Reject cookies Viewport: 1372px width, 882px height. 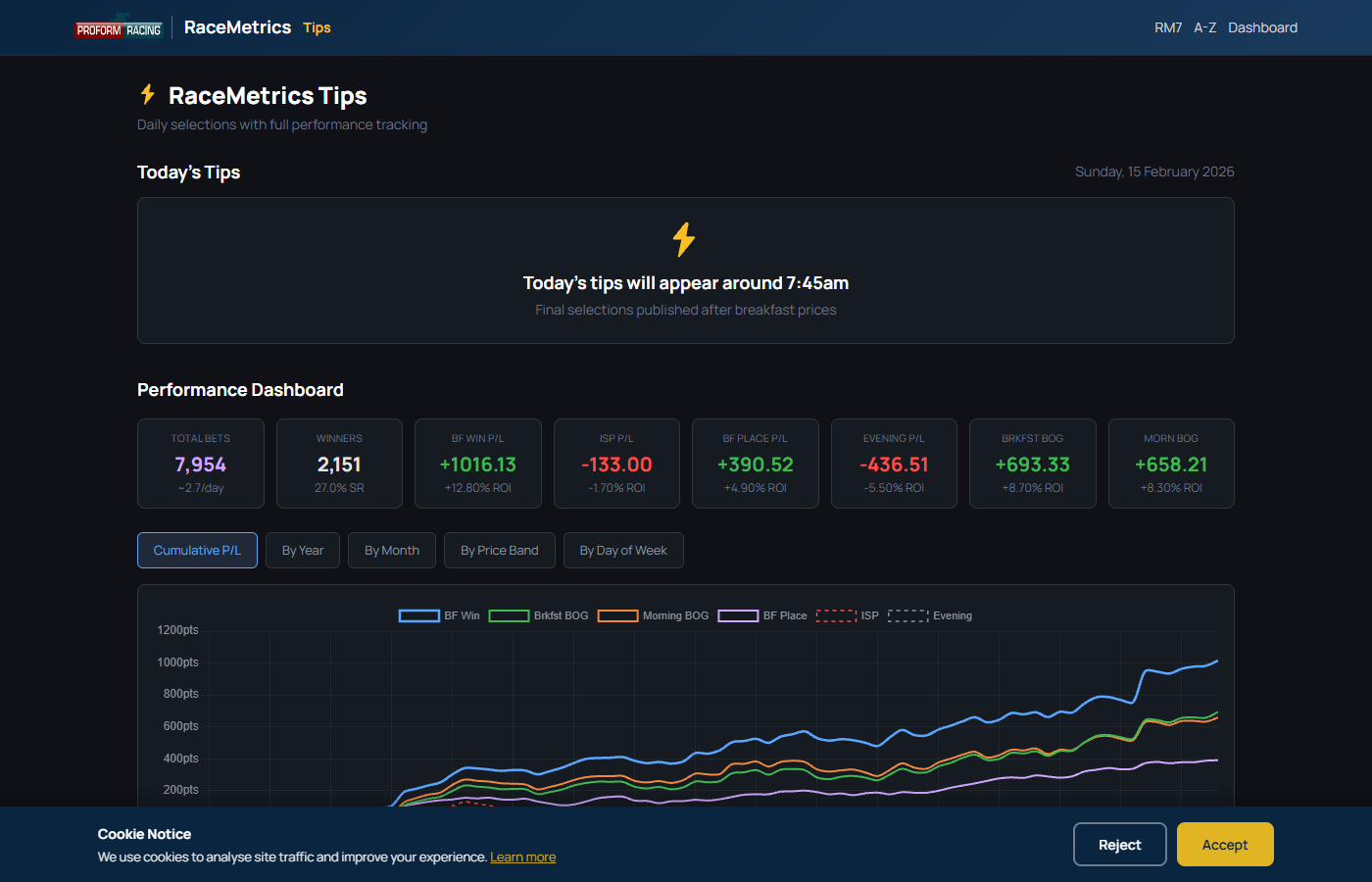pos(1119,844)
